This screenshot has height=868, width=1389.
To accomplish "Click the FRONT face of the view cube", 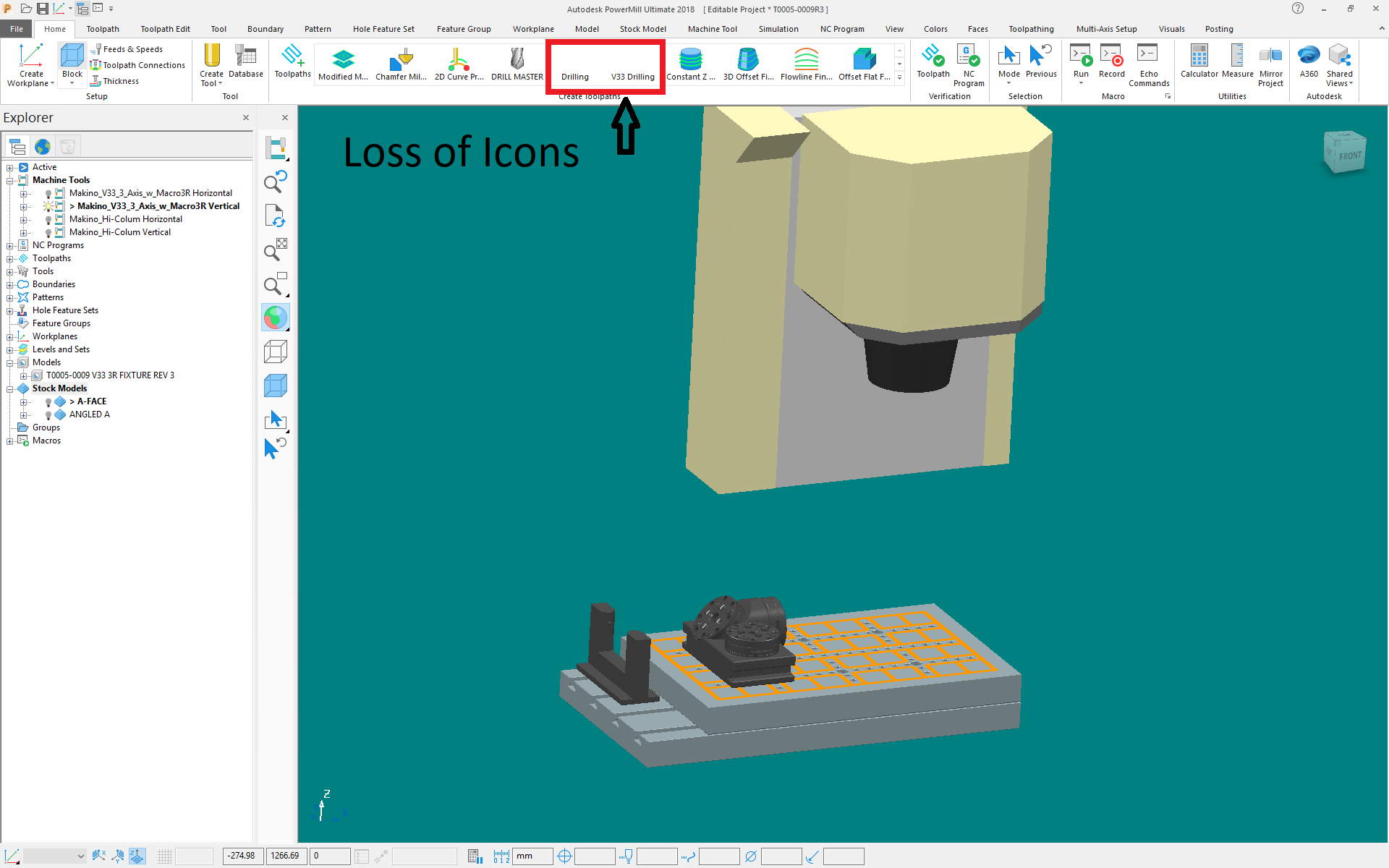I will coord(1349,156).
